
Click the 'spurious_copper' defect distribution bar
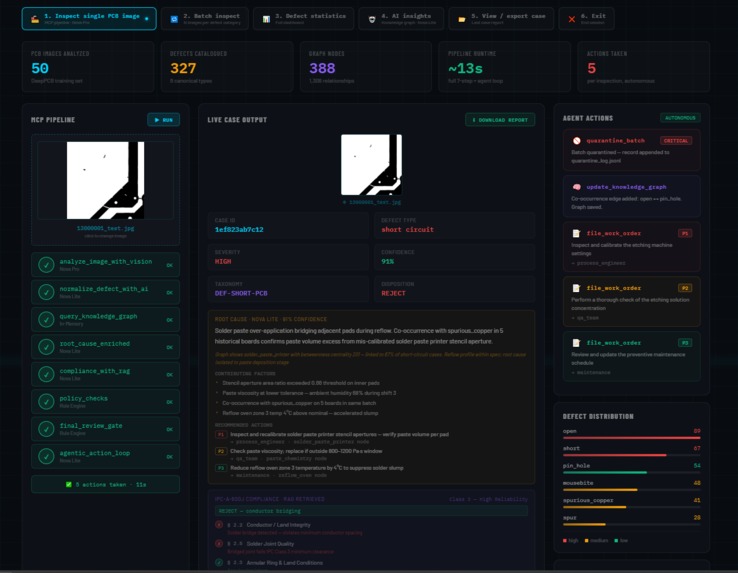coord(632,507)
